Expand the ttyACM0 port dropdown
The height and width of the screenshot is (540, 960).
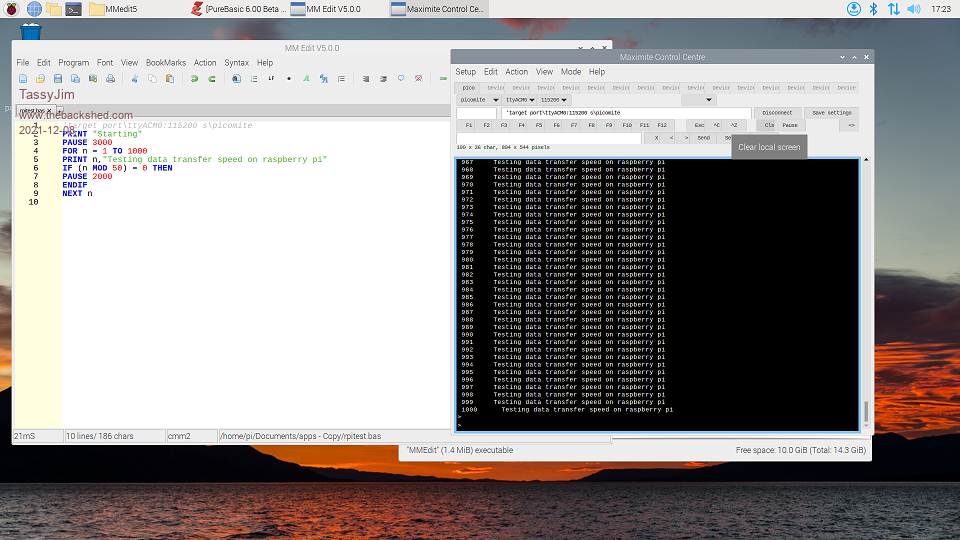point(520,100)
